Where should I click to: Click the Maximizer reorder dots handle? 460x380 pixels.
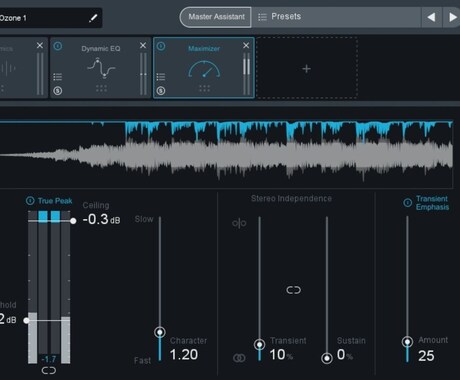204,88
